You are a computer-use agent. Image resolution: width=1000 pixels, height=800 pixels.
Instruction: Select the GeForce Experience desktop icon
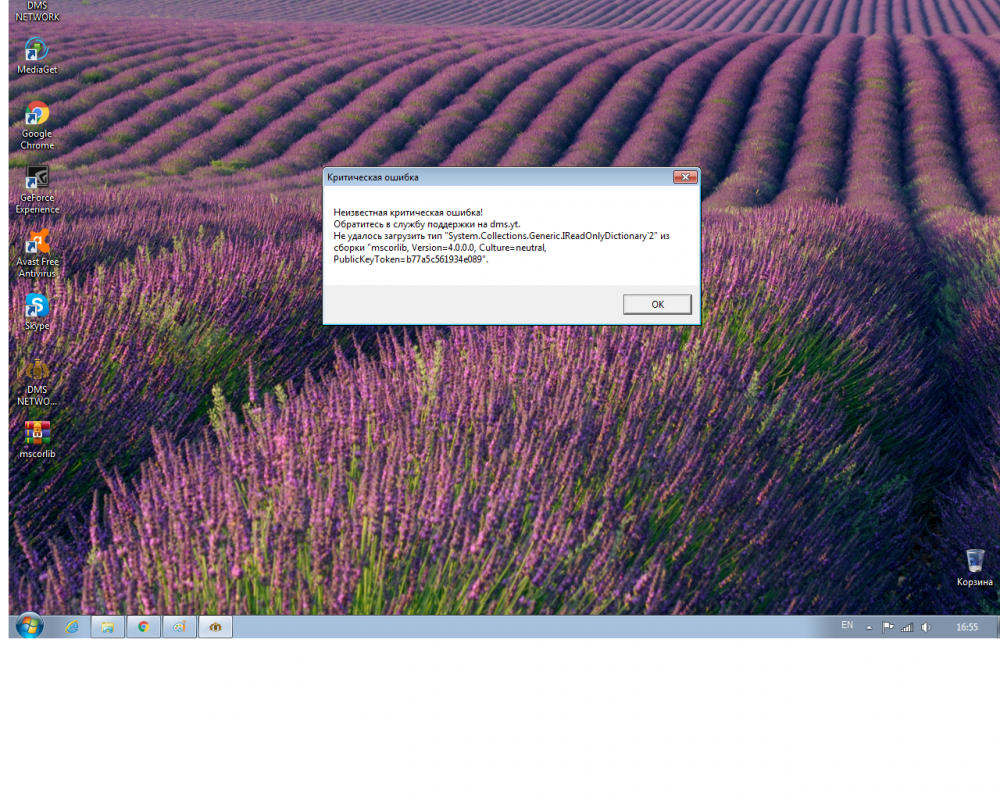pos(37,178)
